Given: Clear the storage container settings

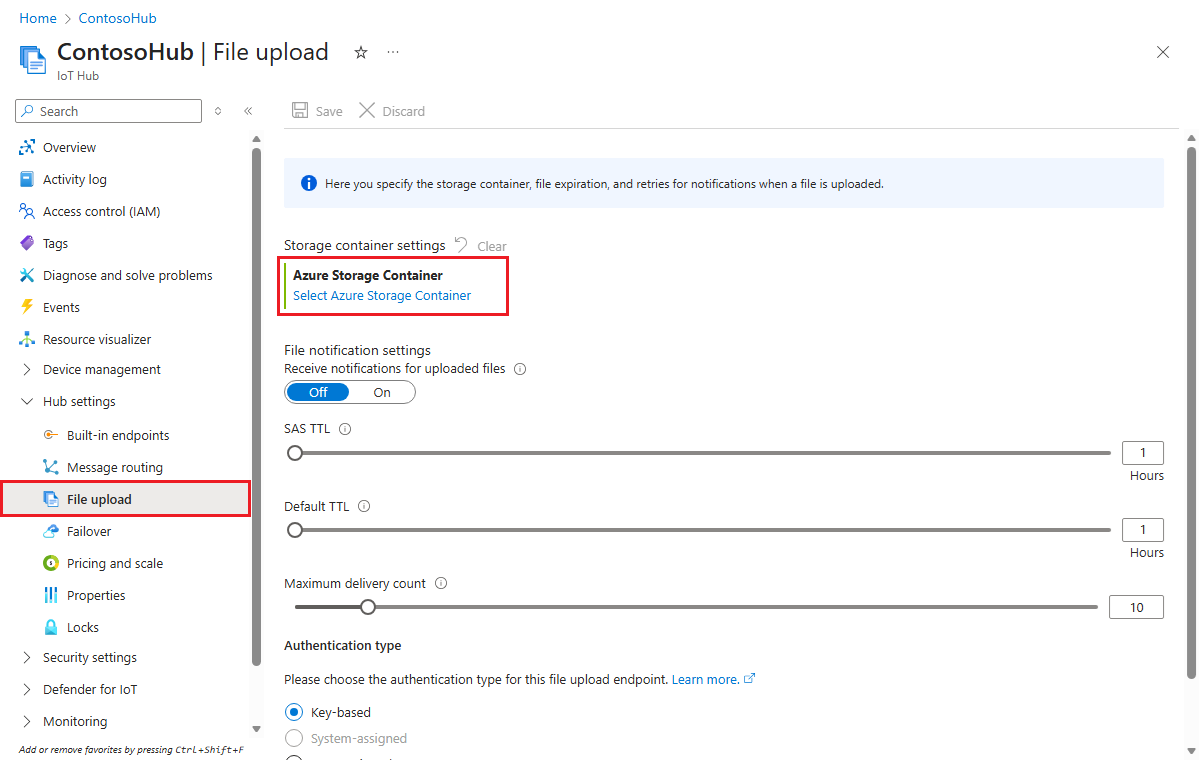Looking at the screenshot, I should (491, 245).
